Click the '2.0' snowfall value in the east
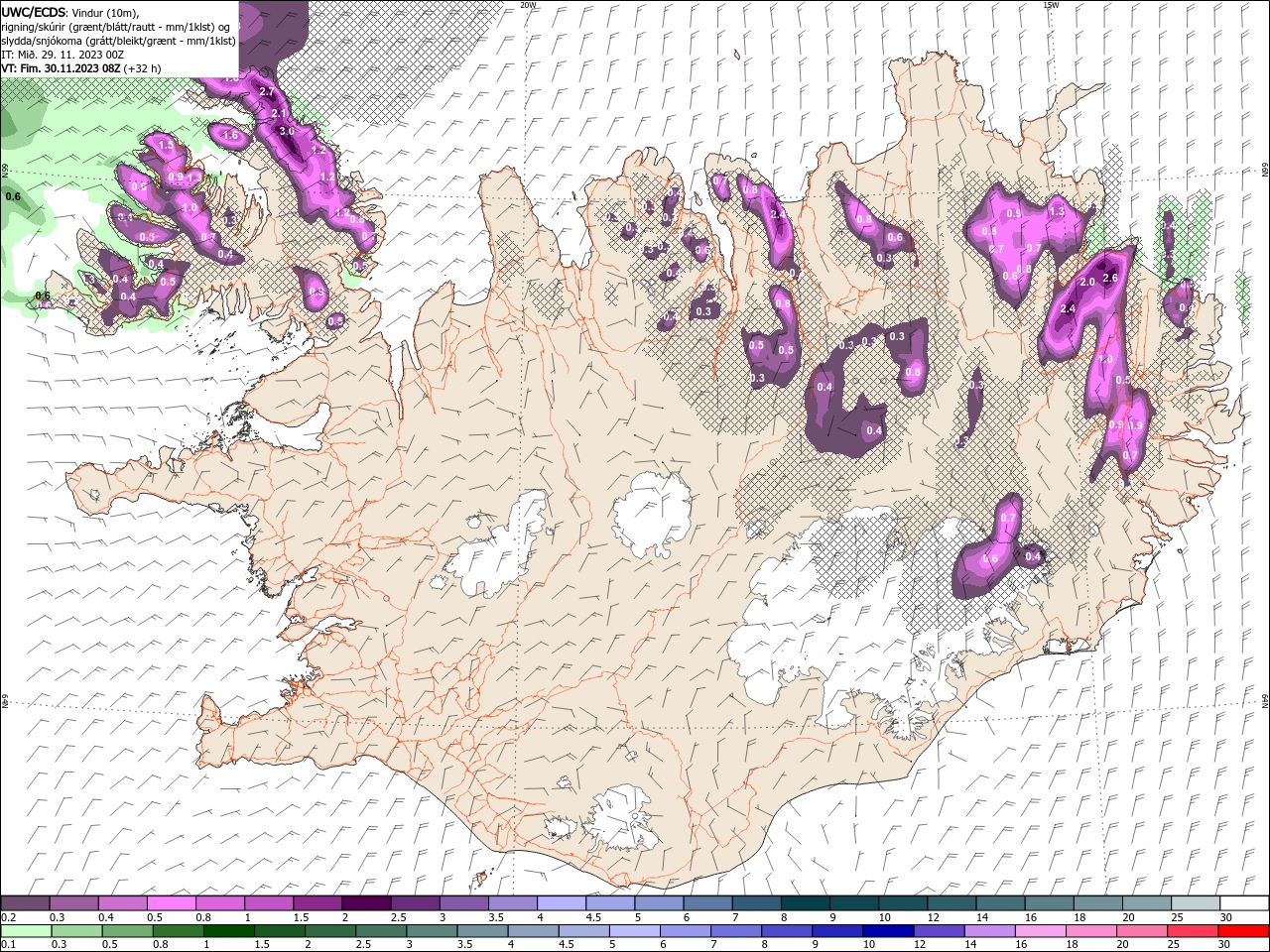This screenshot has width=1270, height=952. [1086, 282]
